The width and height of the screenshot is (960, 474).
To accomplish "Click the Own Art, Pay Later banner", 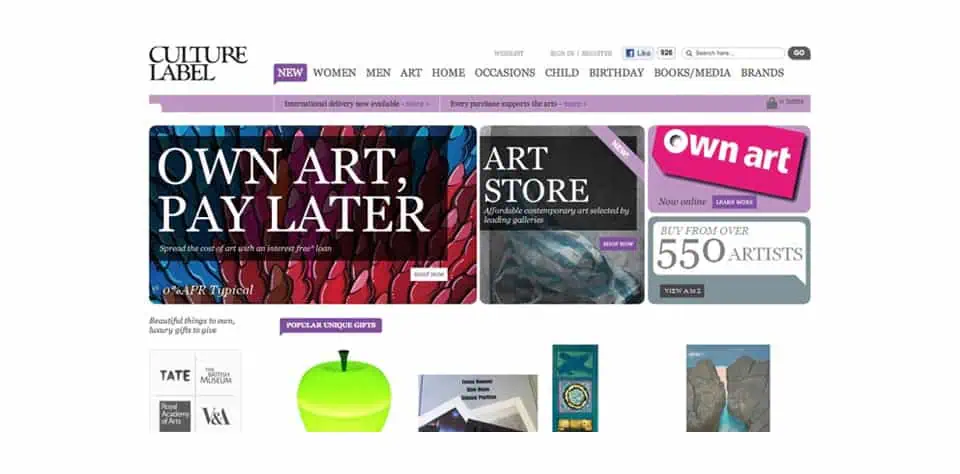I will tap(312, 214).
